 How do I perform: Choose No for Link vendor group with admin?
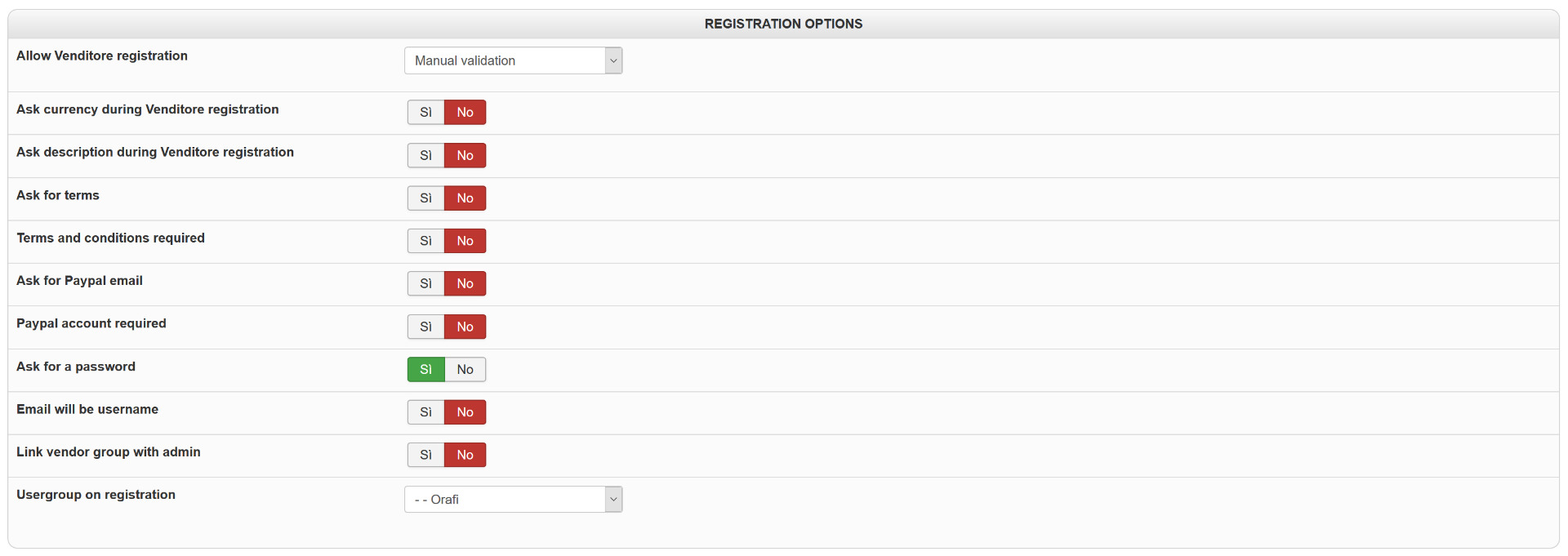pos(465,455)
